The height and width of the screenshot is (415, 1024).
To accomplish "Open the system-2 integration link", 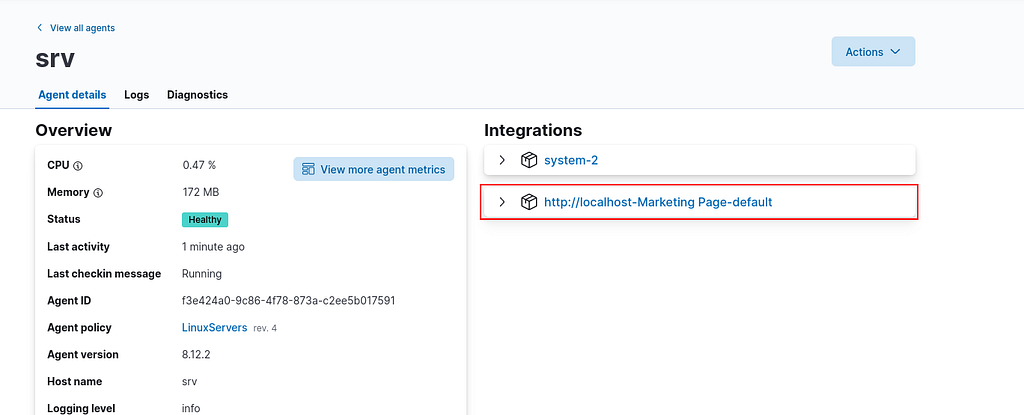I will (571, 160).
